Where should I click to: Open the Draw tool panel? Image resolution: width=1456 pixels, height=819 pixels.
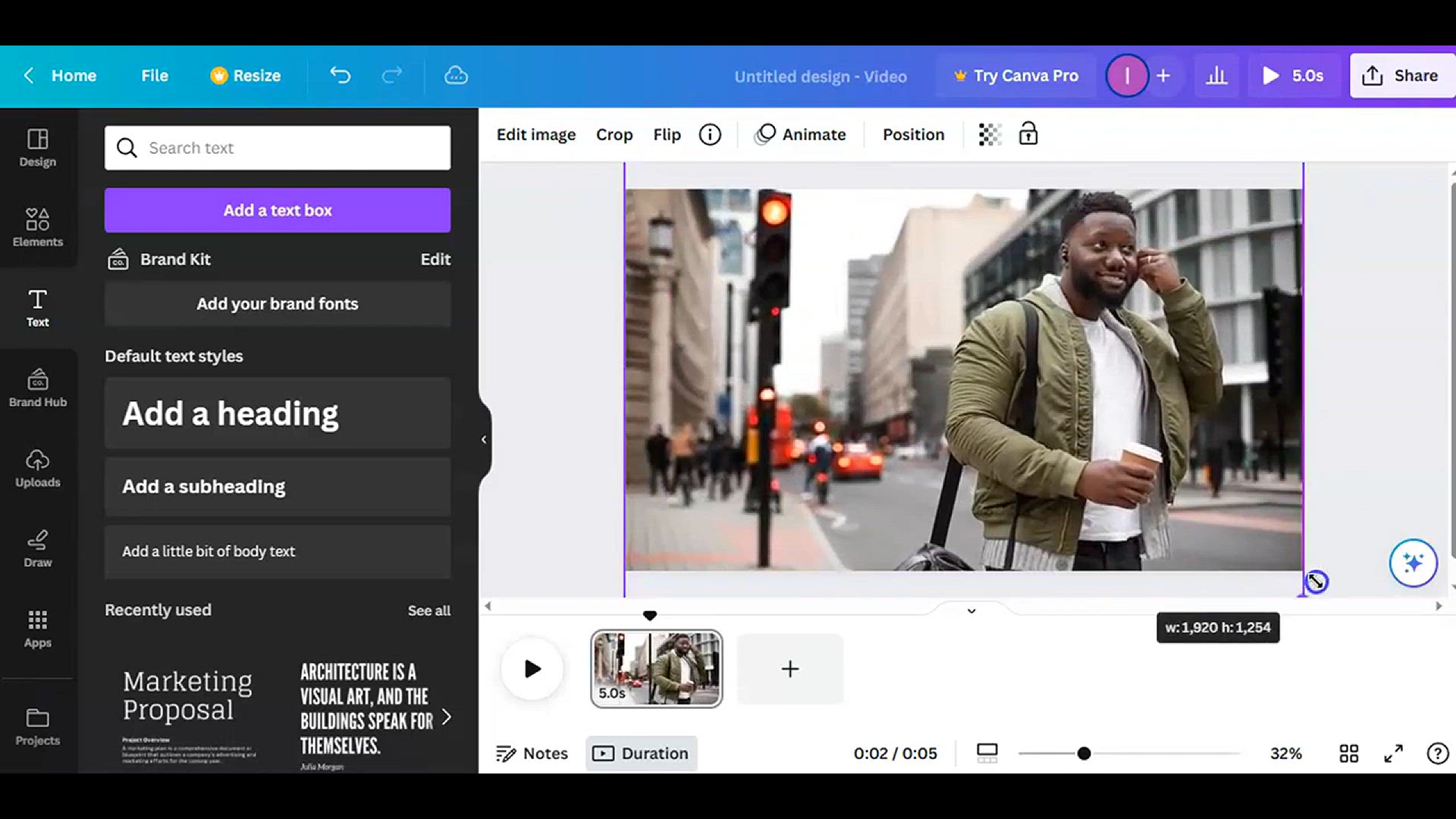pos(37,549)
